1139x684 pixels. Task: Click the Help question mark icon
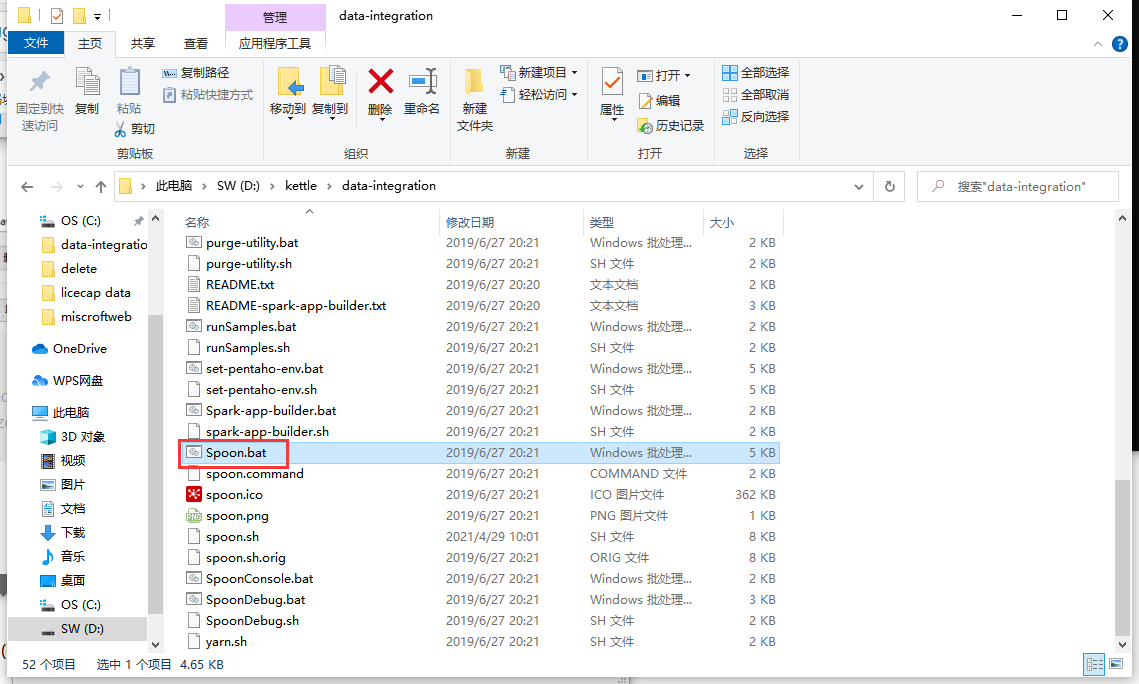1120,44
